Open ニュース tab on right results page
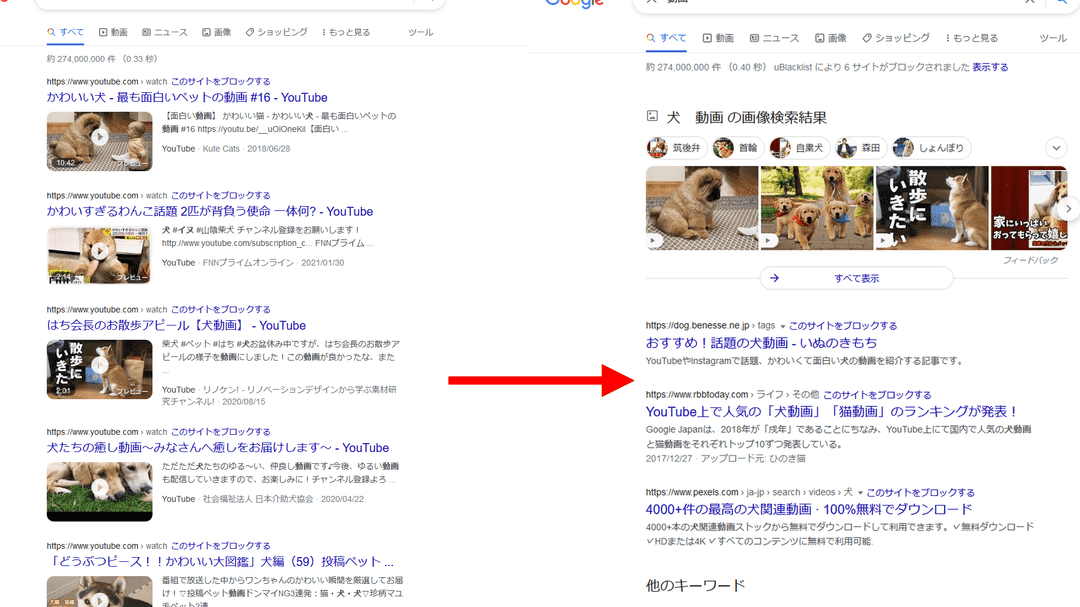 774,38
